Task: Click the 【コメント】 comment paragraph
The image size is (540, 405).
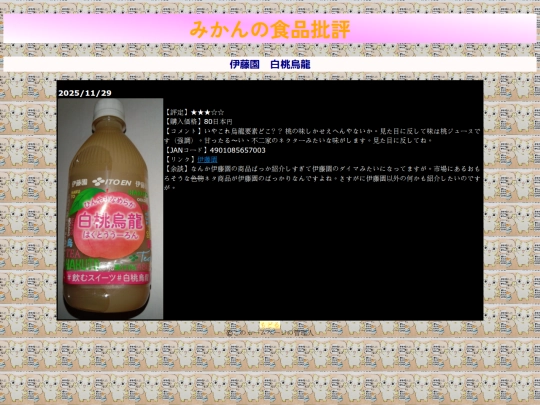Action: (322, 136)
